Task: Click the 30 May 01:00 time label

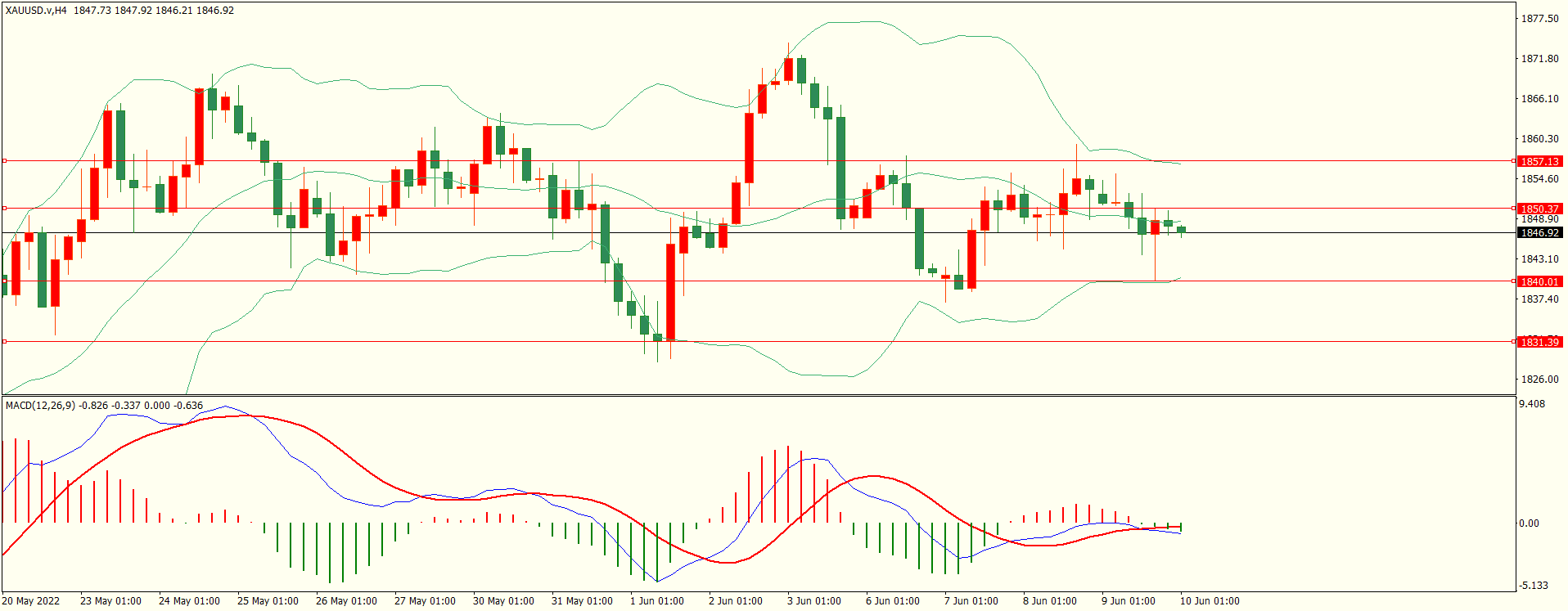Action: tap(503, 601)
